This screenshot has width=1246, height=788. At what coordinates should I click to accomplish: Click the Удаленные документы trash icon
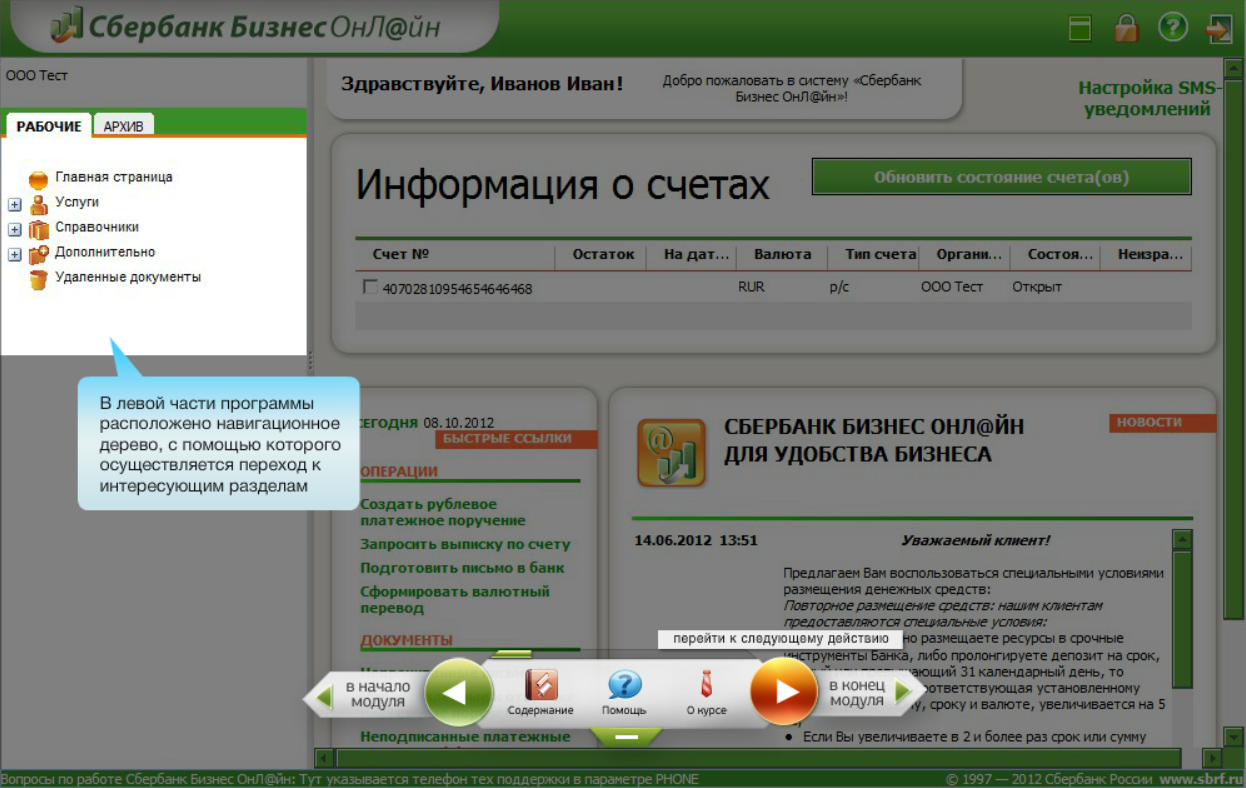tap(38, 279)
